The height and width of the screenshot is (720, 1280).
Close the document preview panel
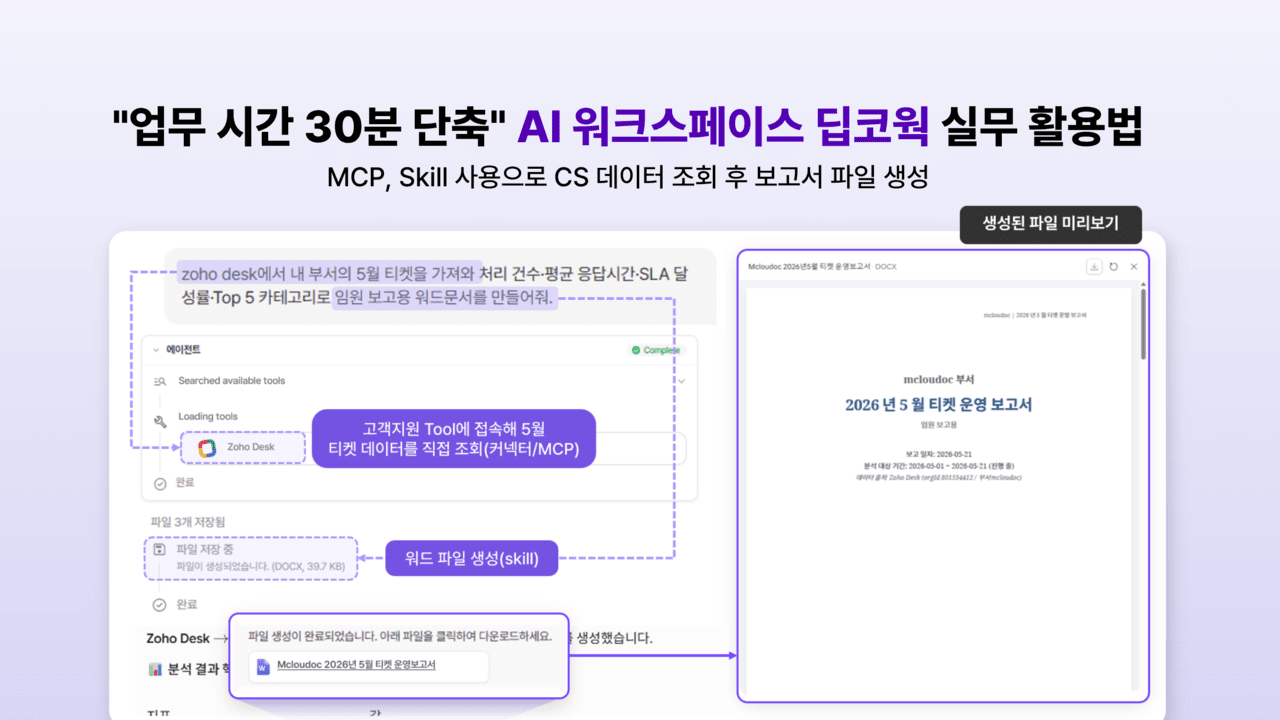1134,267
